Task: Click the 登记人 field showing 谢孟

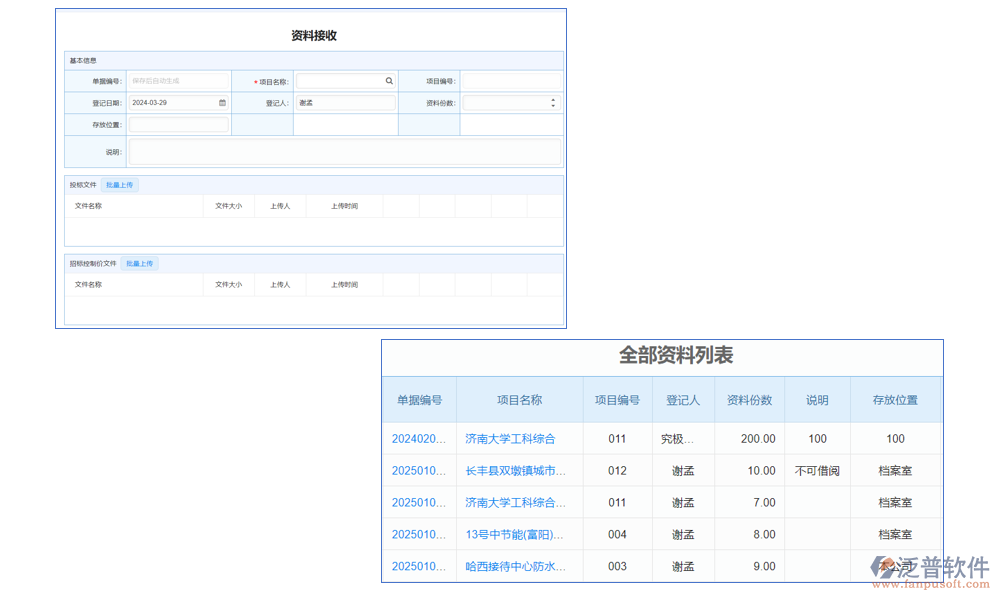Action: pos(345,102)
